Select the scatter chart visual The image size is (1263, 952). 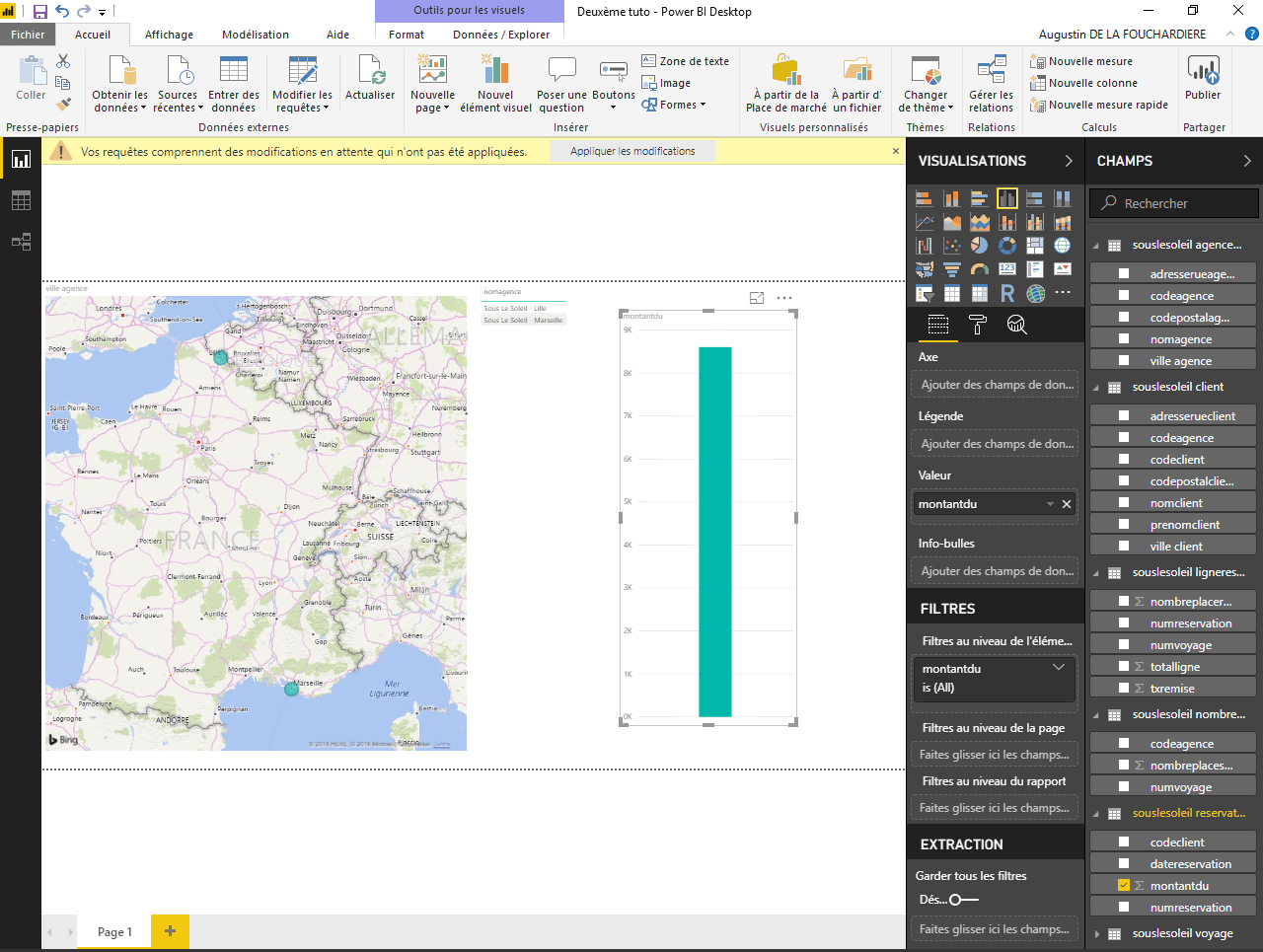(x=952, y=246)
